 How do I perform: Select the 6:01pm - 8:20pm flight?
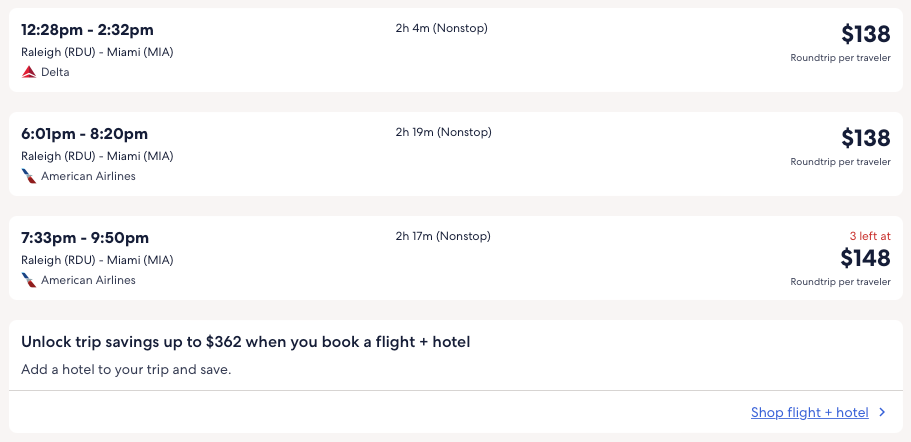pos(84,134)
